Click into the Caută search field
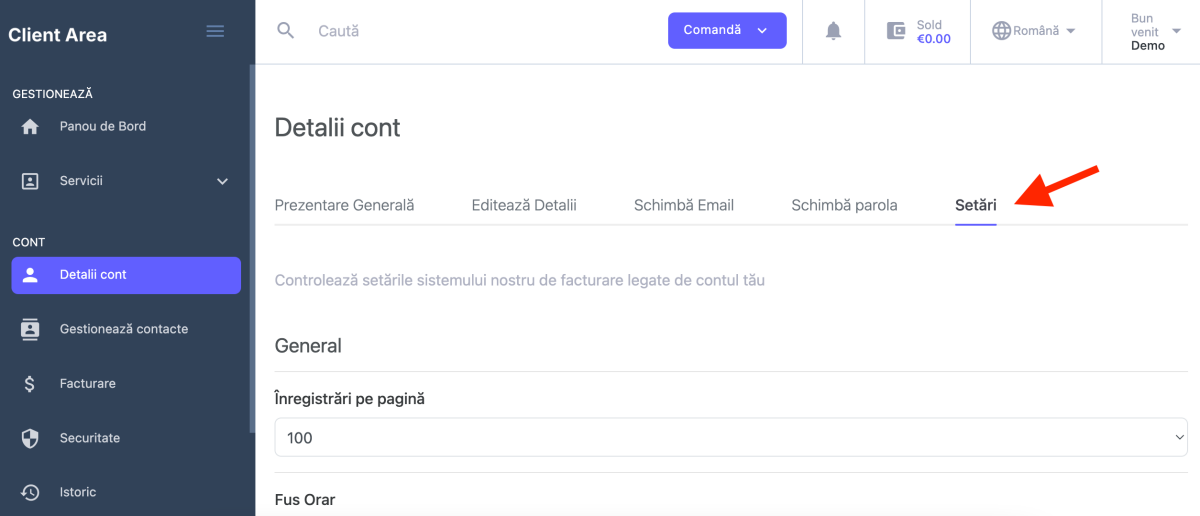Viewport: 1200px width, 516px height. coord(480,31)
